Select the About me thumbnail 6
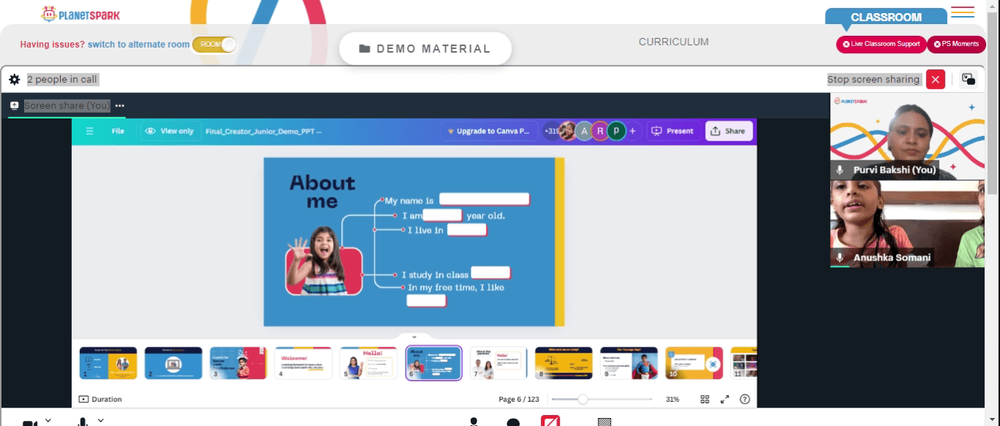This screenshot has height=426, width=1000. pos(434,363)
